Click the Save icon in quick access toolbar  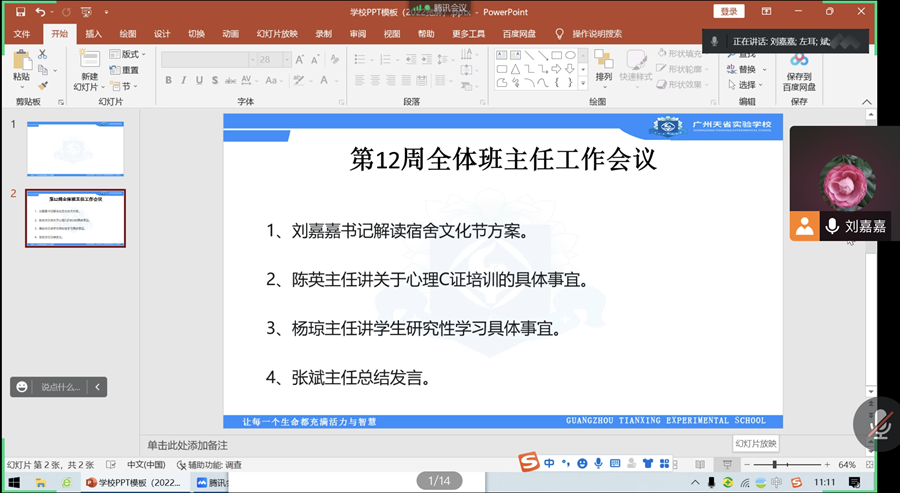pos(21,11)
